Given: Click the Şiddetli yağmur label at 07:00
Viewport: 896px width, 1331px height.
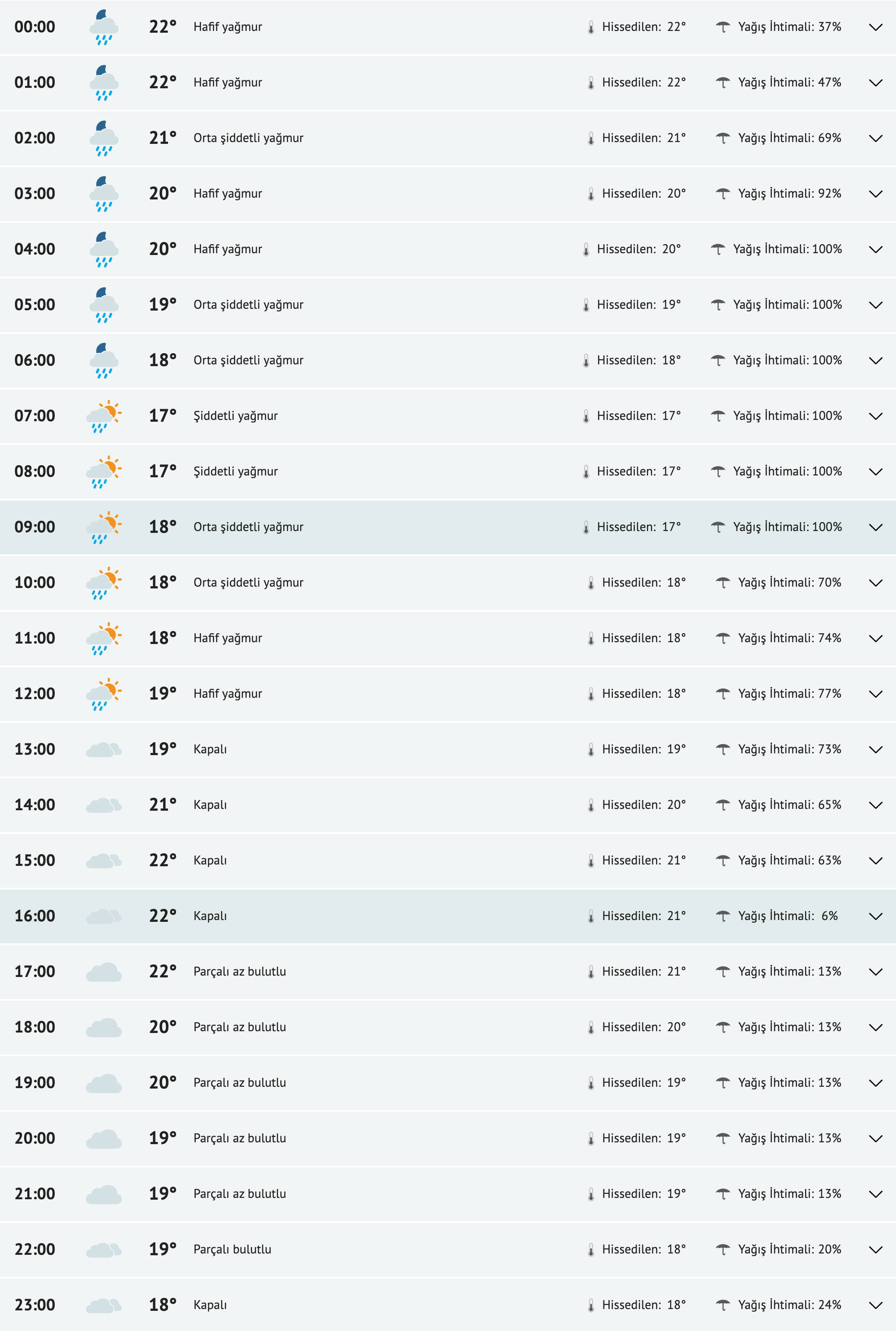Looking at the screenshot, I should tap(236, 415).
